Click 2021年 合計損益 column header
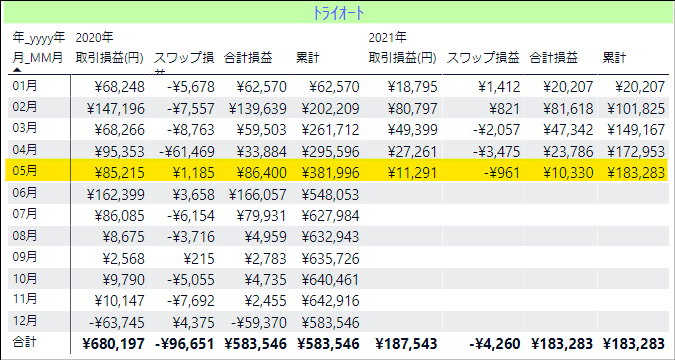The image size is (675, 360). click(x=554, y=58)
